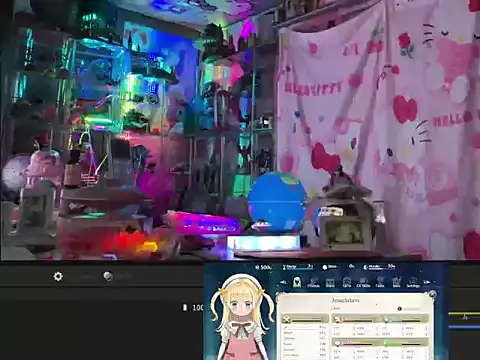Select the crossed swords stats section header
480x360 pixels.
coord(304,320)
